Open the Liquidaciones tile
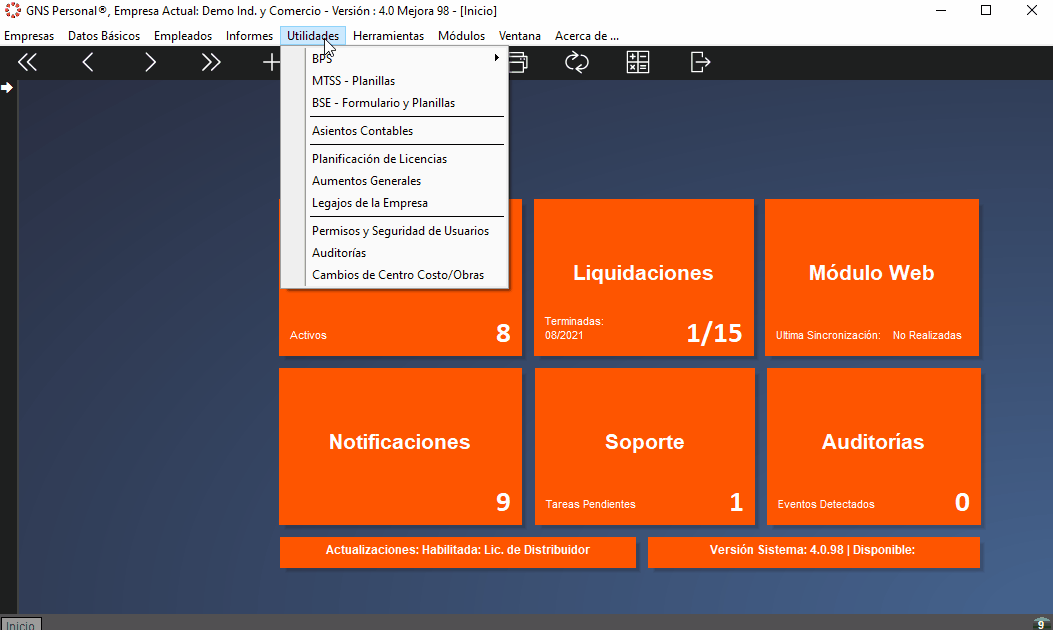The height and width of the screenshot is (630, 1053). [x=643, y=277]
